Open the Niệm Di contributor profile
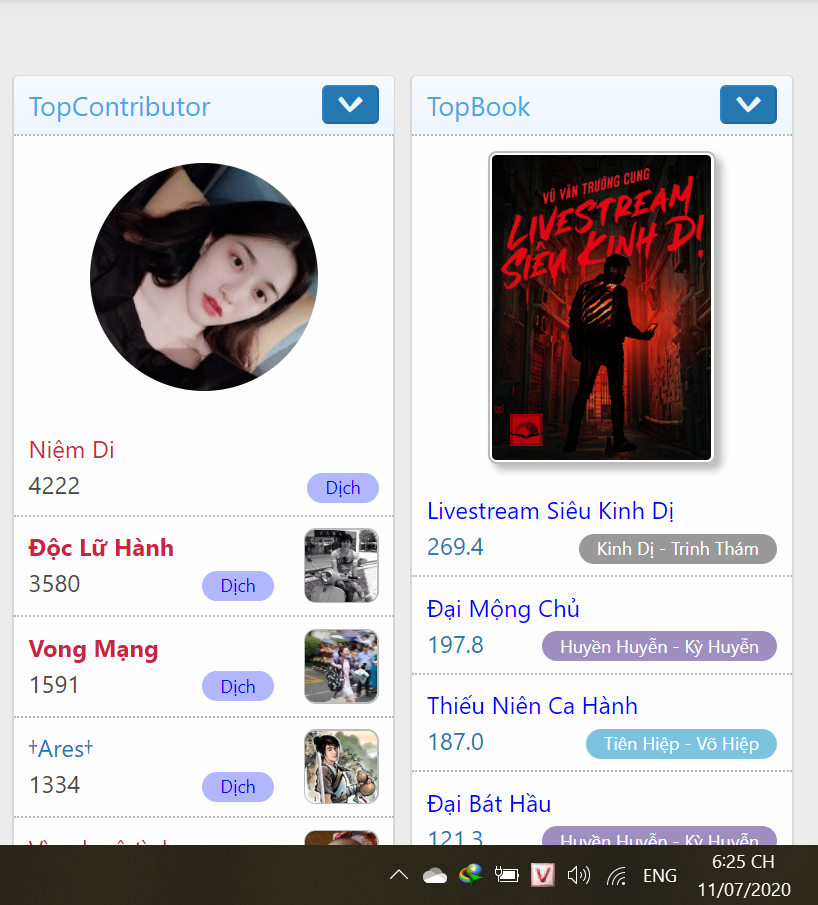This screenshot has width=818, height=905. click(72, 450)
